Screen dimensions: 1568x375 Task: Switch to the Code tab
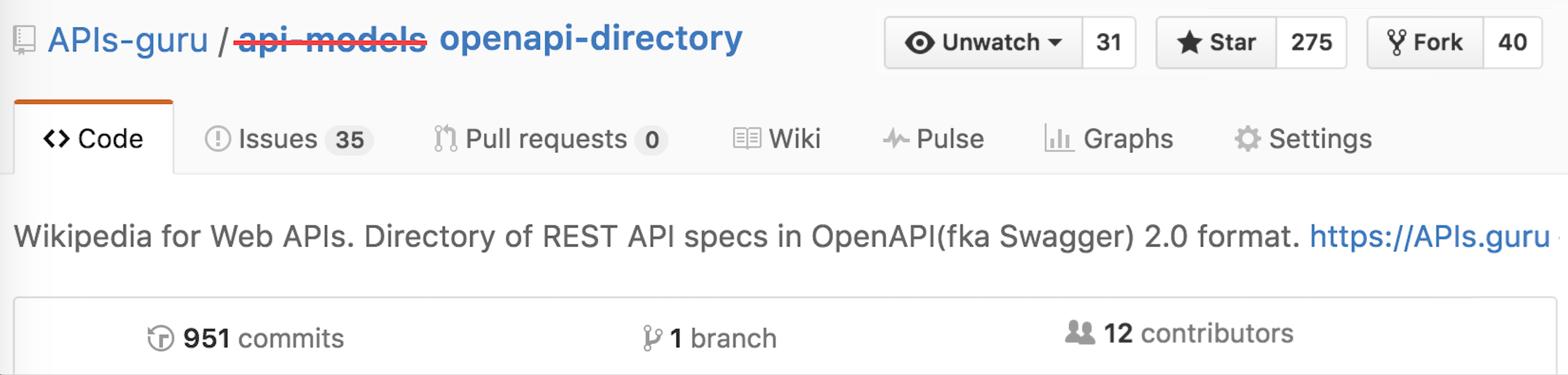tap(93, 138)
